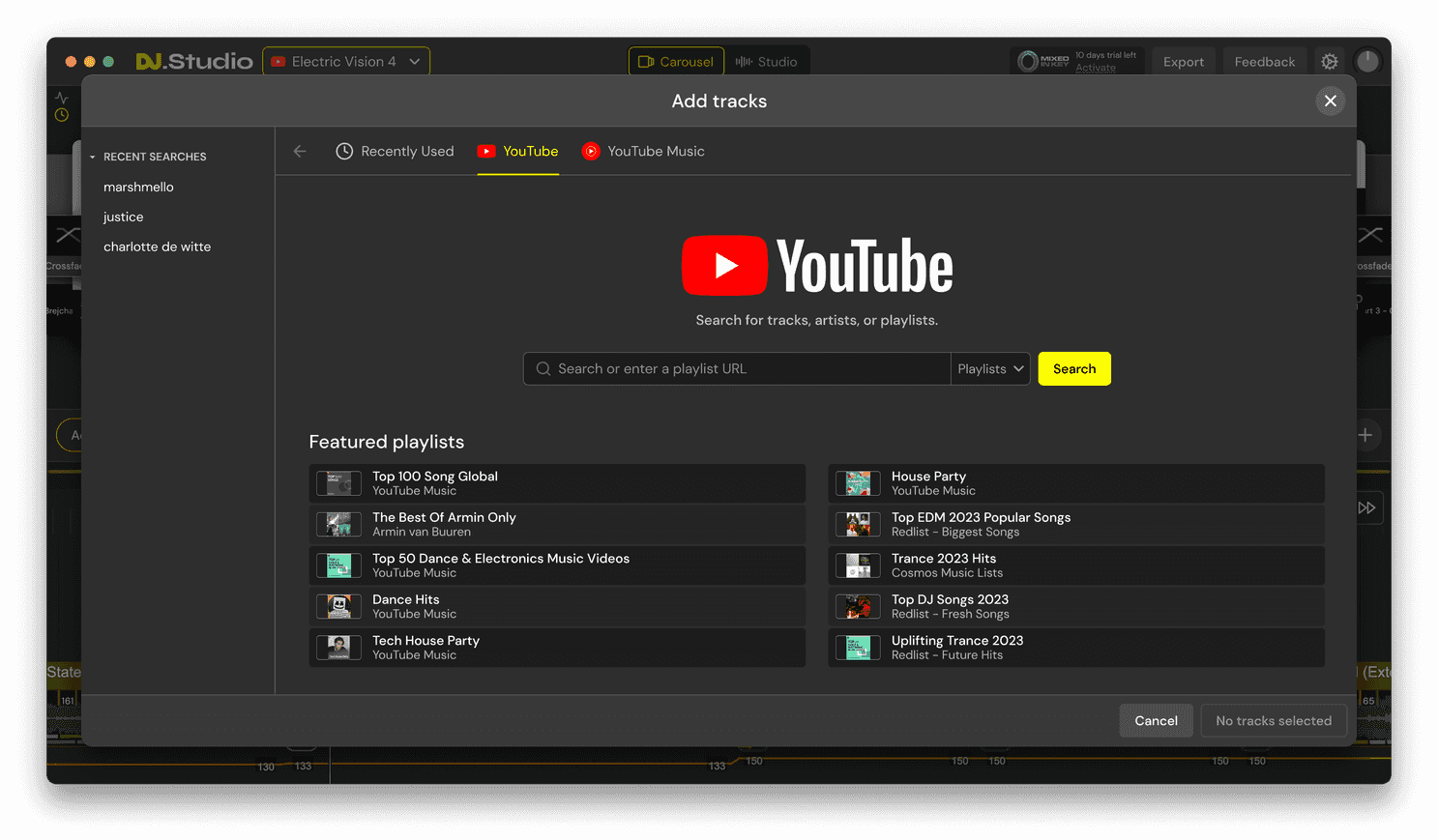Click the House Party title
This screenshot has height=840, width=1438.
(928, 477)
